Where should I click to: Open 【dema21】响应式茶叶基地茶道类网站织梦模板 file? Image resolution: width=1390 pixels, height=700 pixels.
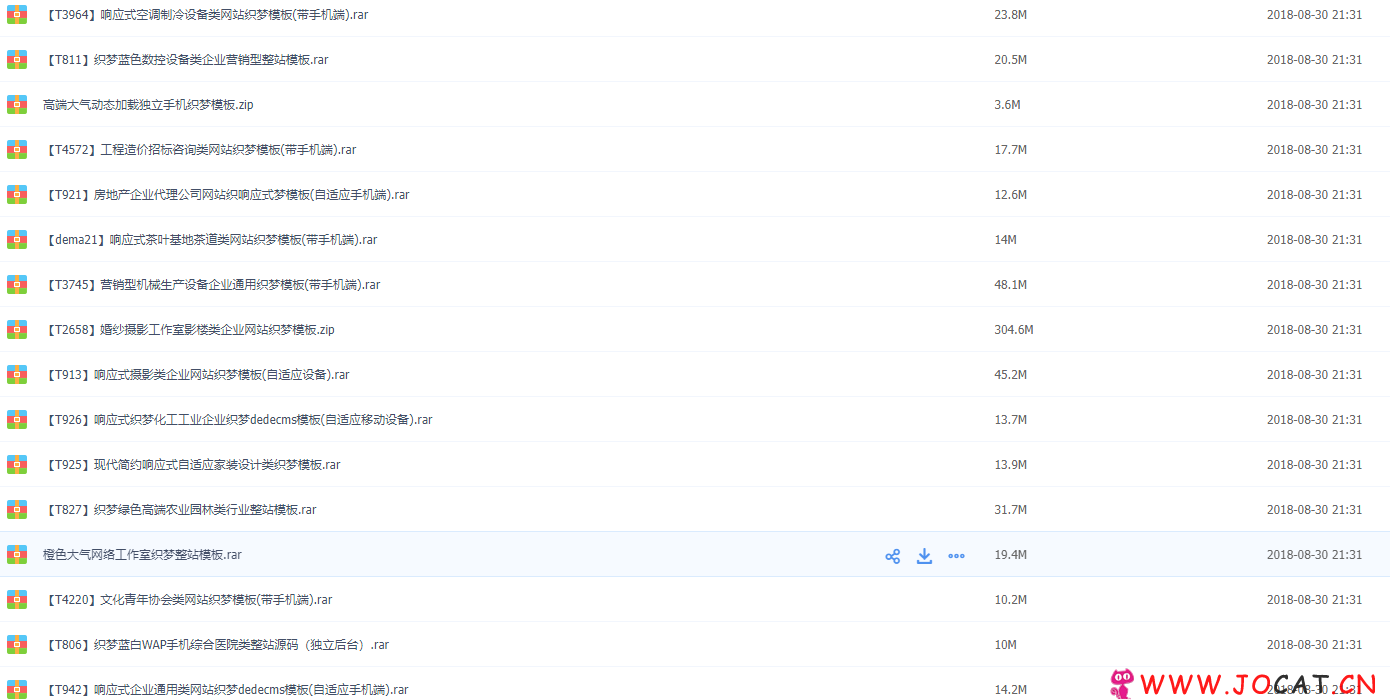(x=210, y=240)
